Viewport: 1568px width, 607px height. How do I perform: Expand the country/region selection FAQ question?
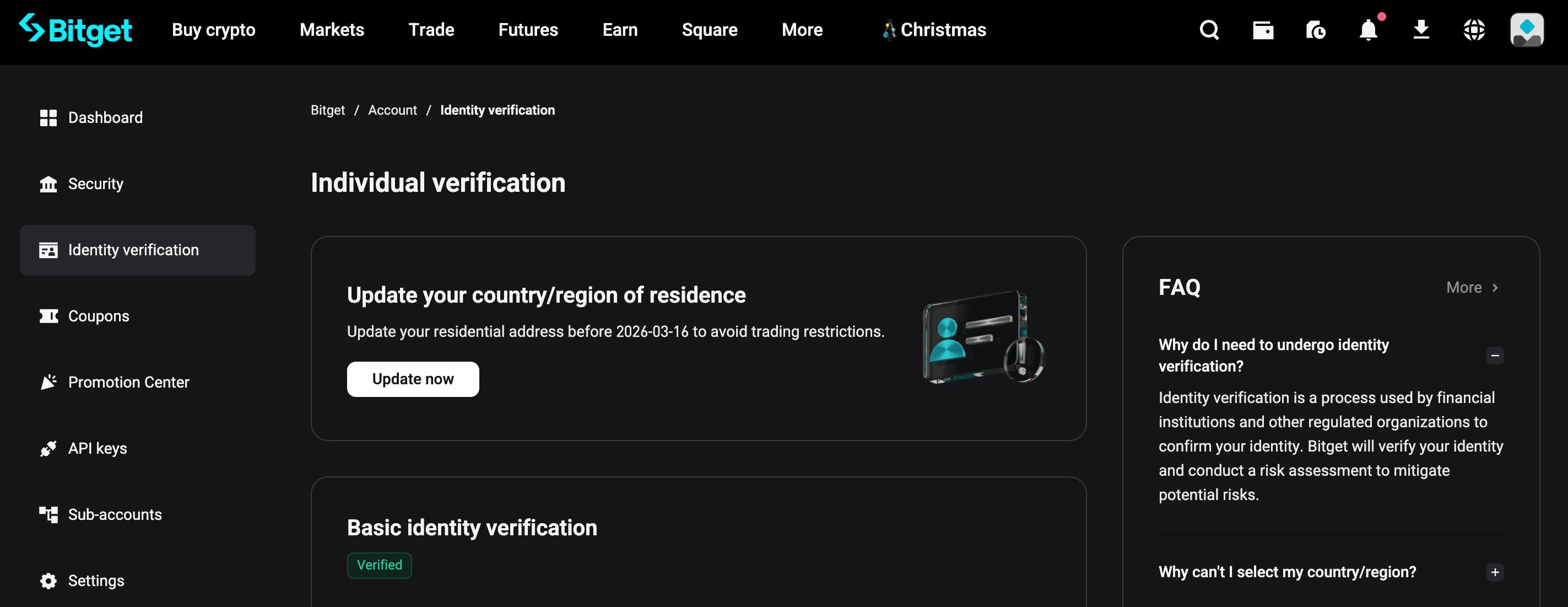1495,572
